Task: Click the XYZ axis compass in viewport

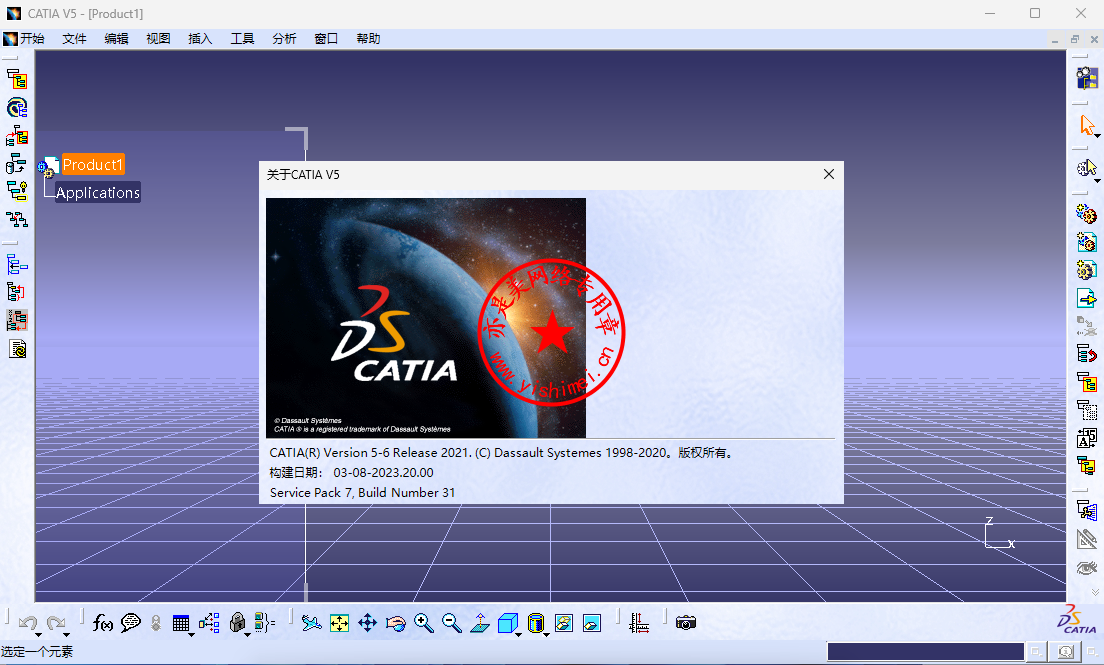Action: pos(999,533)
